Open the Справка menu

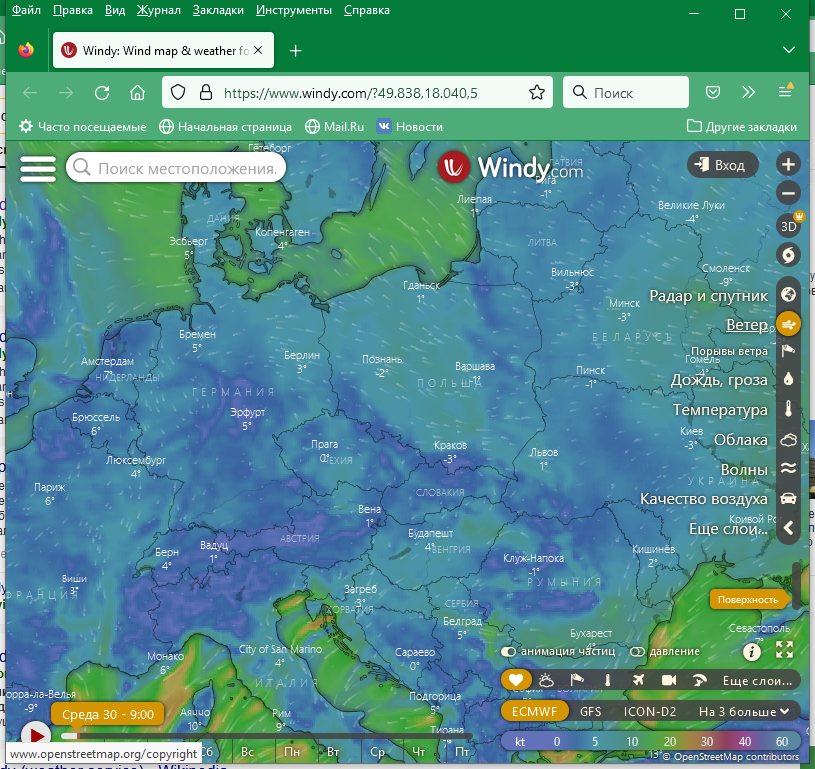click(366, 10)
